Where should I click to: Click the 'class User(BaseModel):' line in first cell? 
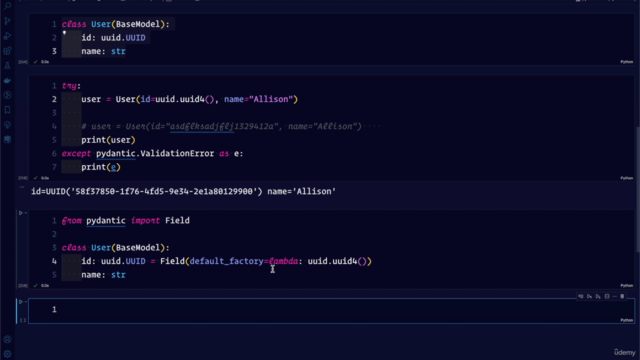click(116, 24)
